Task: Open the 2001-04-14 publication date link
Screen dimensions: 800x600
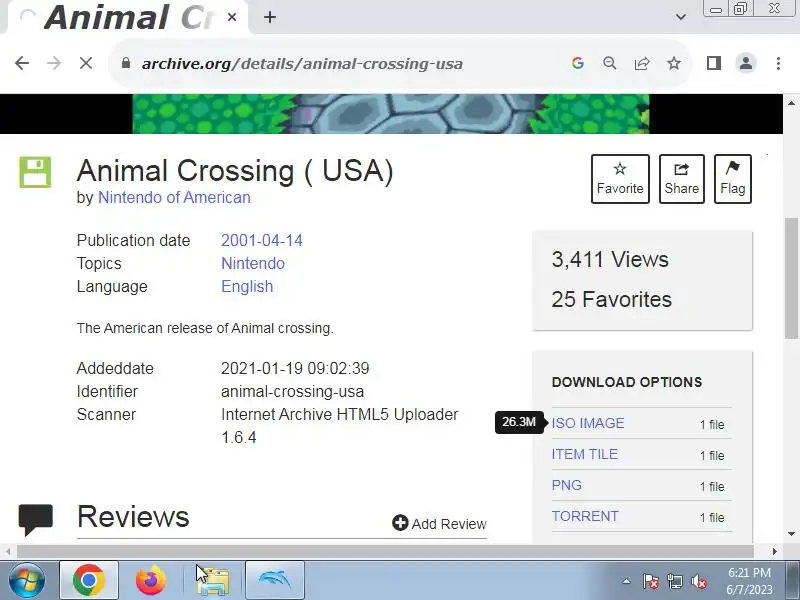Action: 262,240
